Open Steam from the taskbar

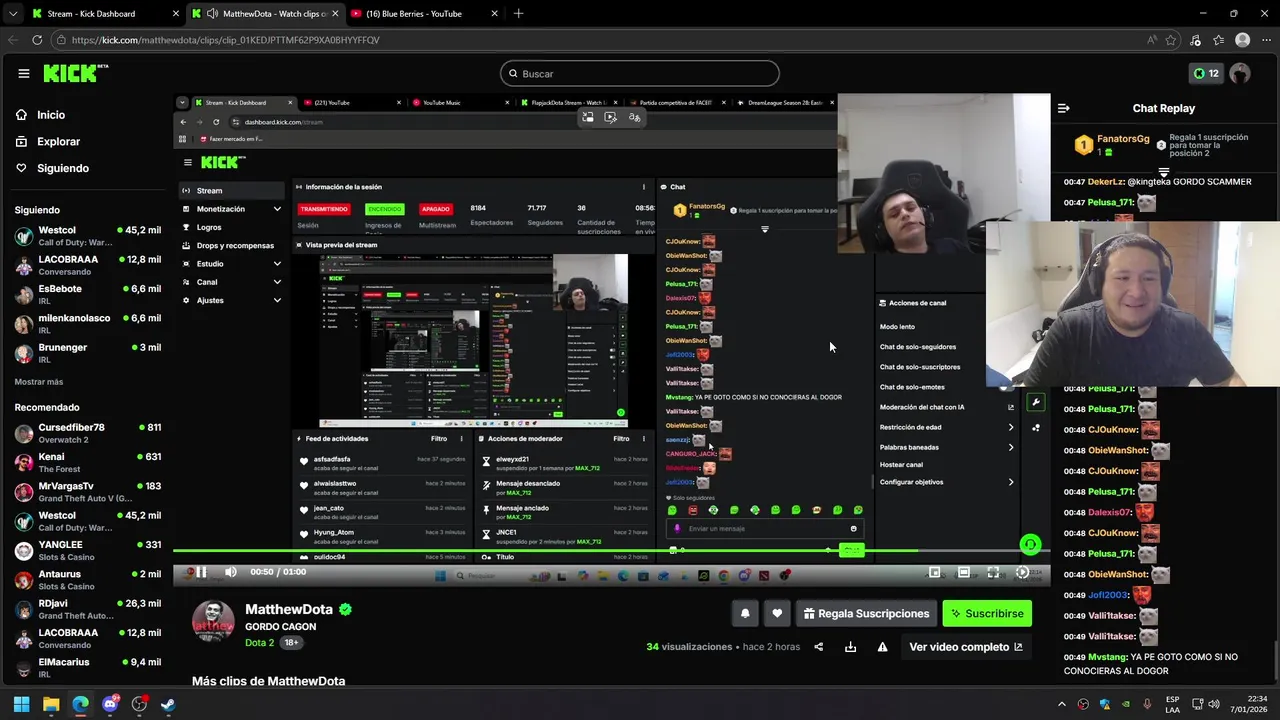(x=168, y=704)
